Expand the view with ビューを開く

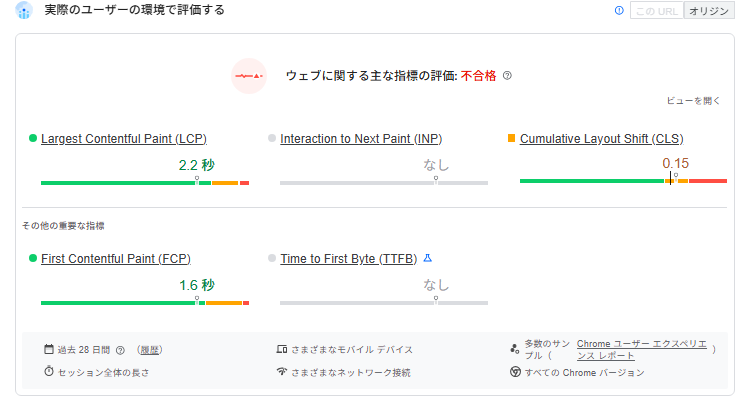(693, 101)
